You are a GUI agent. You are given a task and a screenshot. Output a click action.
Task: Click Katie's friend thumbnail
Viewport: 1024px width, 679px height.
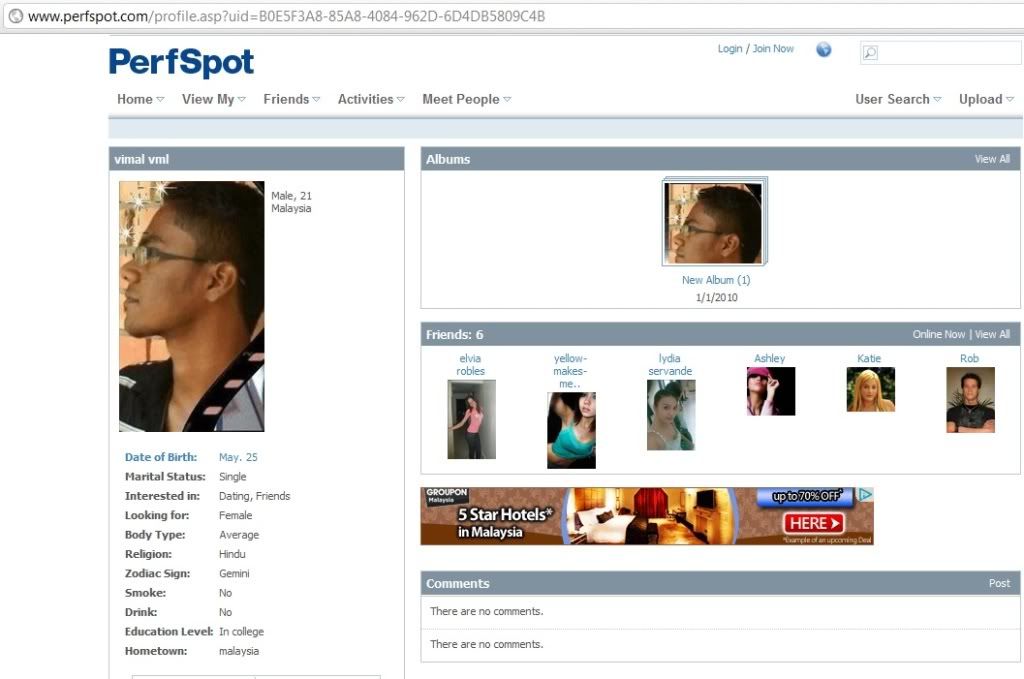point(870,389)
